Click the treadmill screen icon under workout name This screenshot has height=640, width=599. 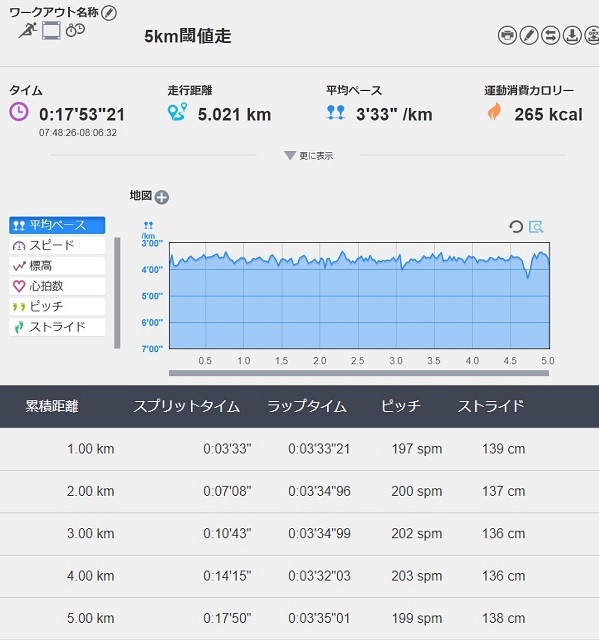coord(51,31)
